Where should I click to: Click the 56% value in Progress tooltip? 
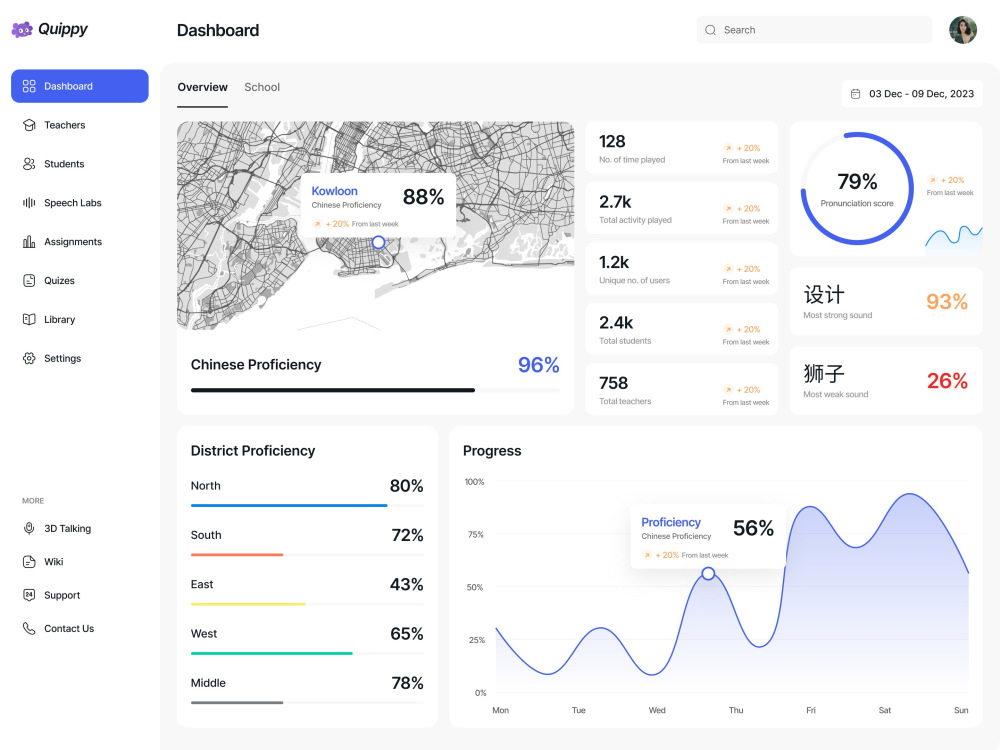pyautogui.click(x=753, y=528)
